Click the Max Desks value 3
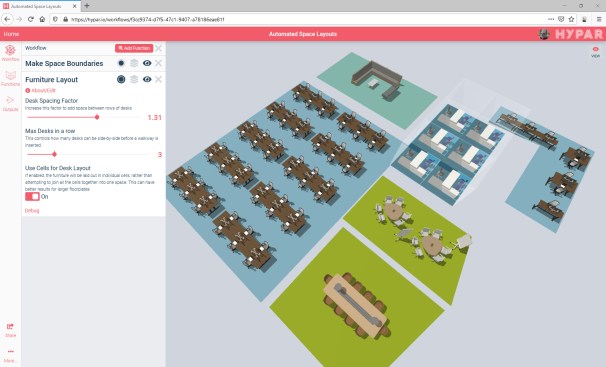This screenshot has height=367, width=606. tap(160, 155)
